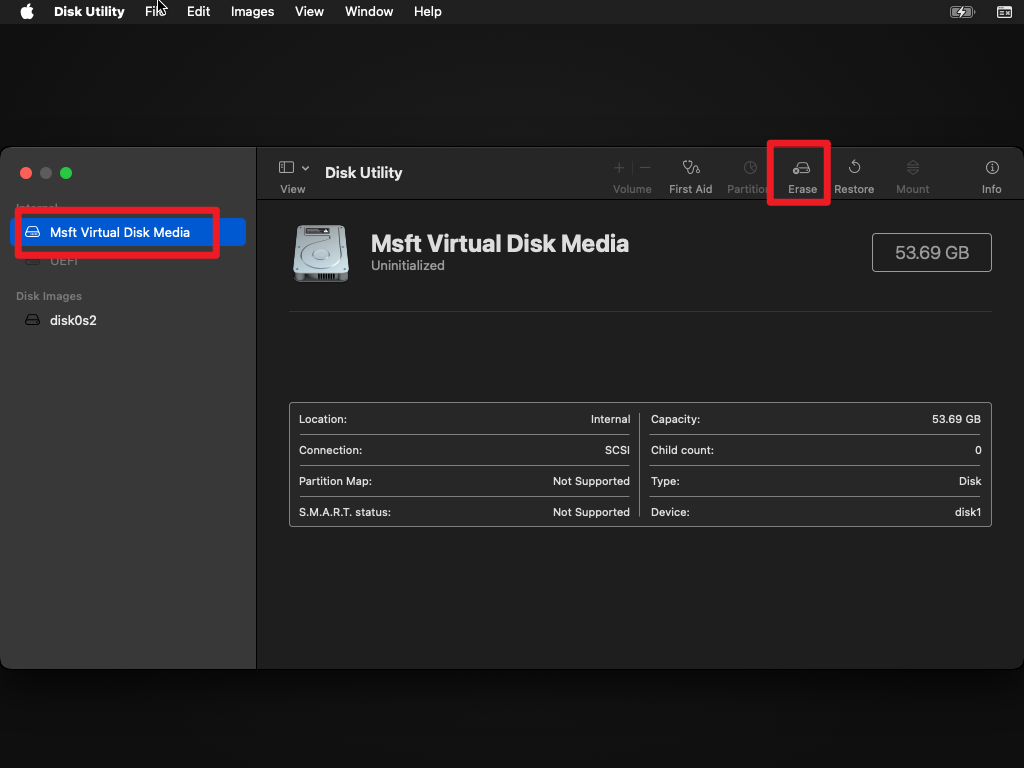Select the UEFI volume in sidebar
This screenshot has width=1024, height=768.
click(x=64, y=261)
